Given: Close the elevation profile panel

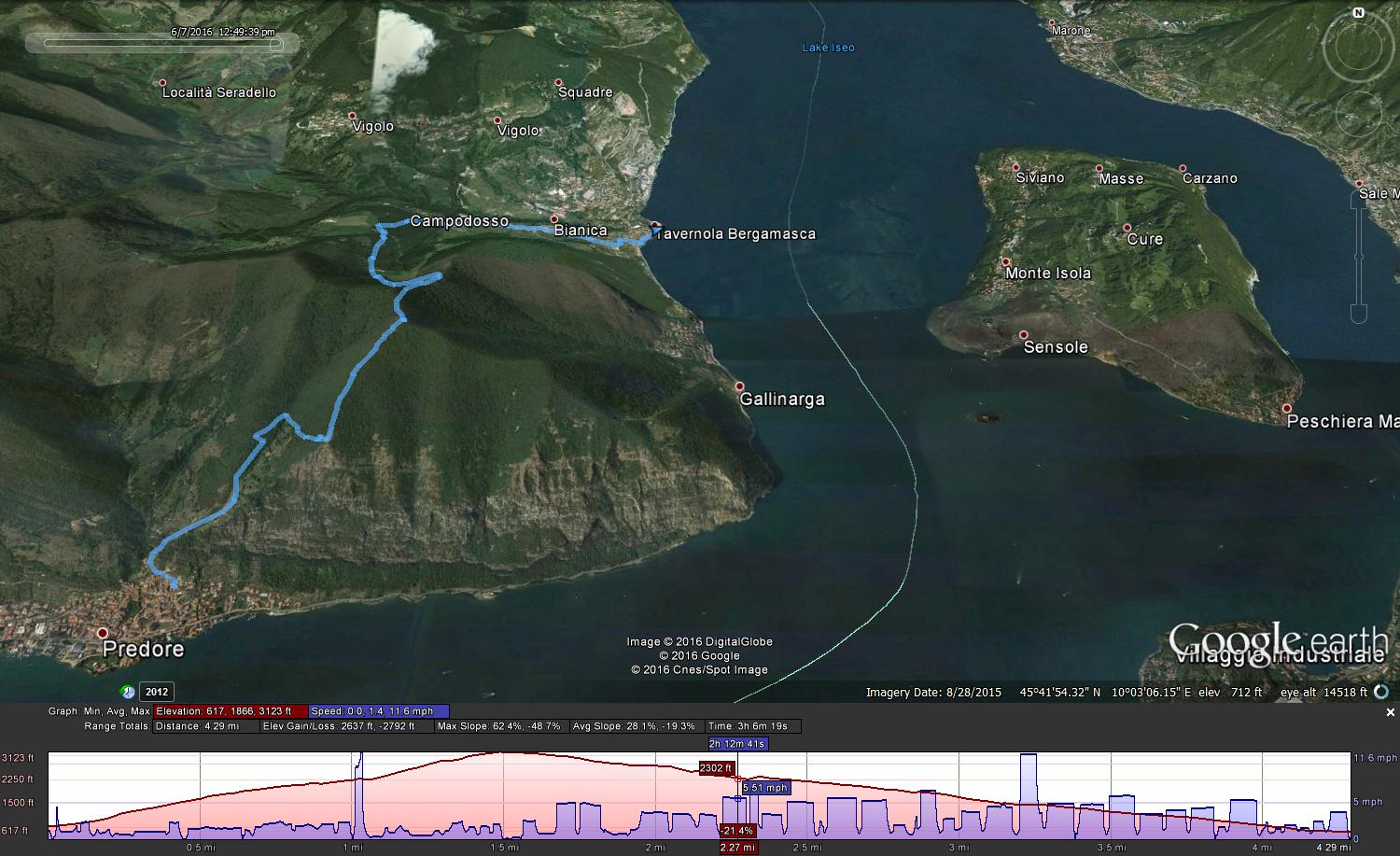Looking at the screenshot, I should (1390, 710).
